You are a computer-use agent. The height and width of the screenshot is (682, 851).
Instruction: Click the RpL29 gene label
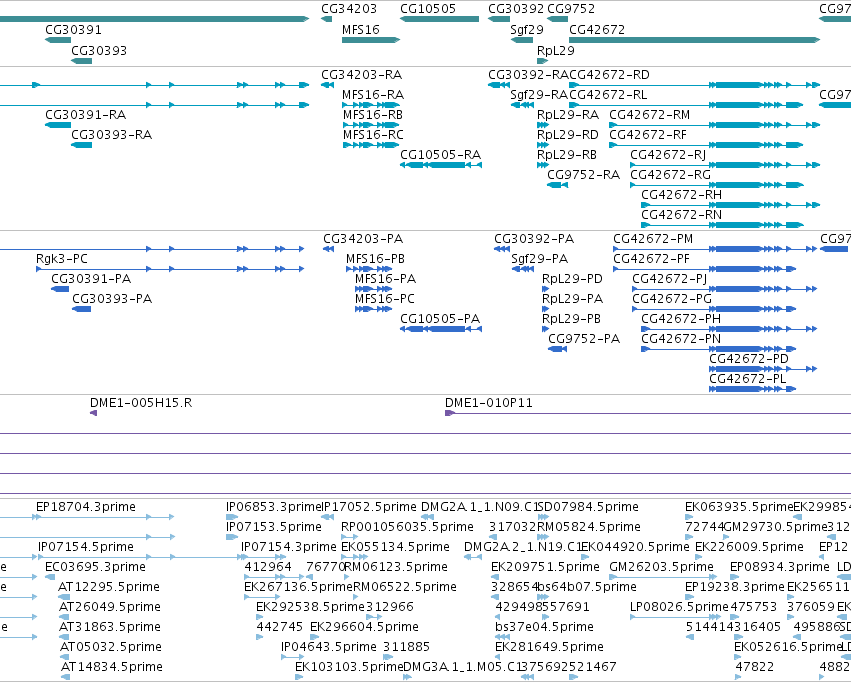point(555,50)
